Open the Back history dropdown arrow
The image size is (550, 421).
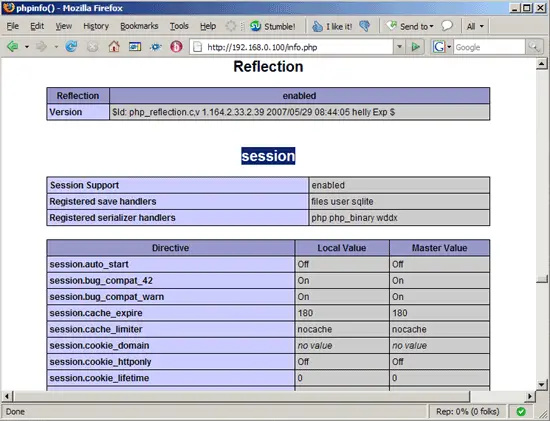pyautogui.click(x=27, y=47)
